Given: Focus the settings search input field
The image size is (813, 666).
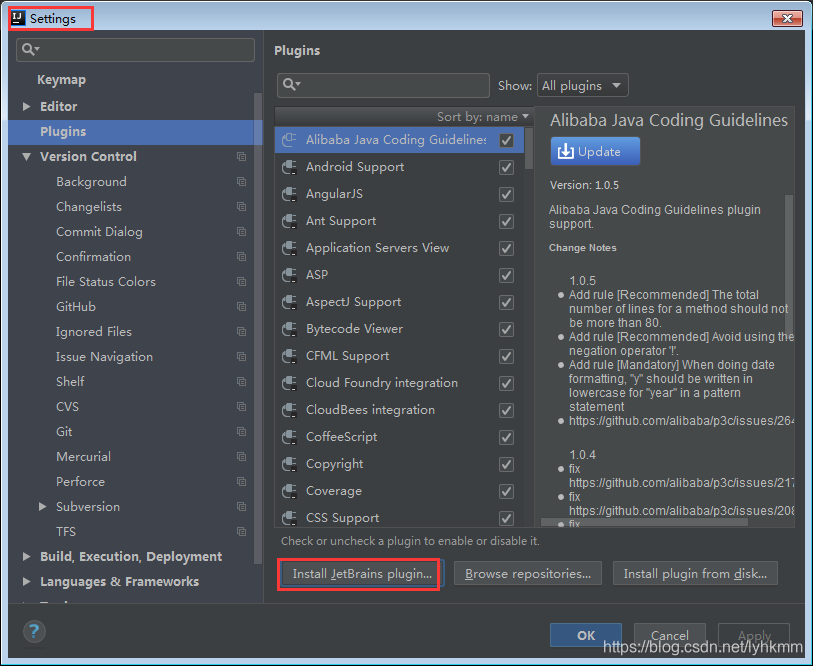Looking at the screenshot, I should 135,50.
